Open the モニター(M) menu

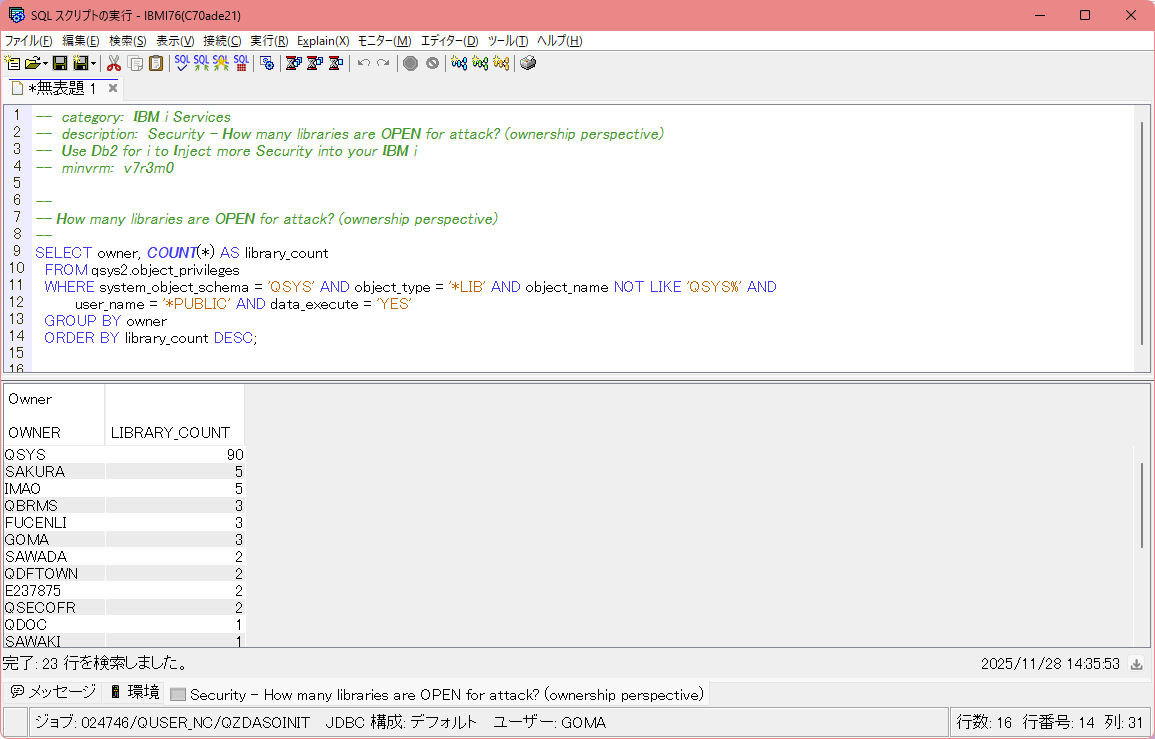point(385,41)
